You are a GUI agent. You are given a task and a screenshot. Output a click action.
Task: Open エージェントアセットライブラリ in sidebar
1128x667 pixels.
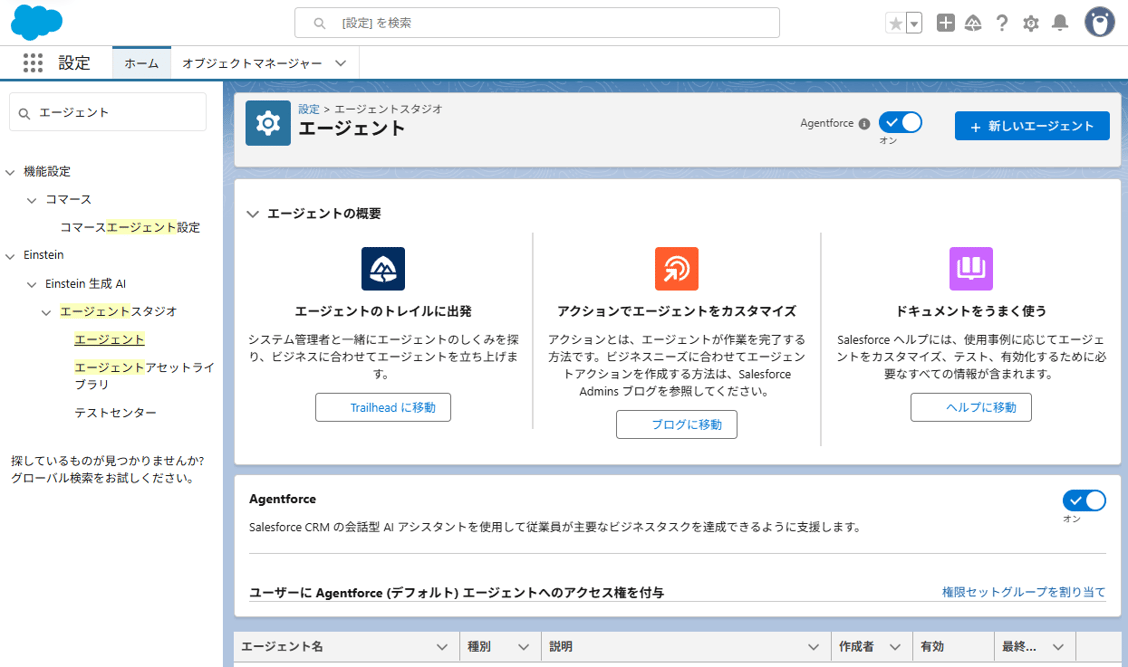[144, 376]
